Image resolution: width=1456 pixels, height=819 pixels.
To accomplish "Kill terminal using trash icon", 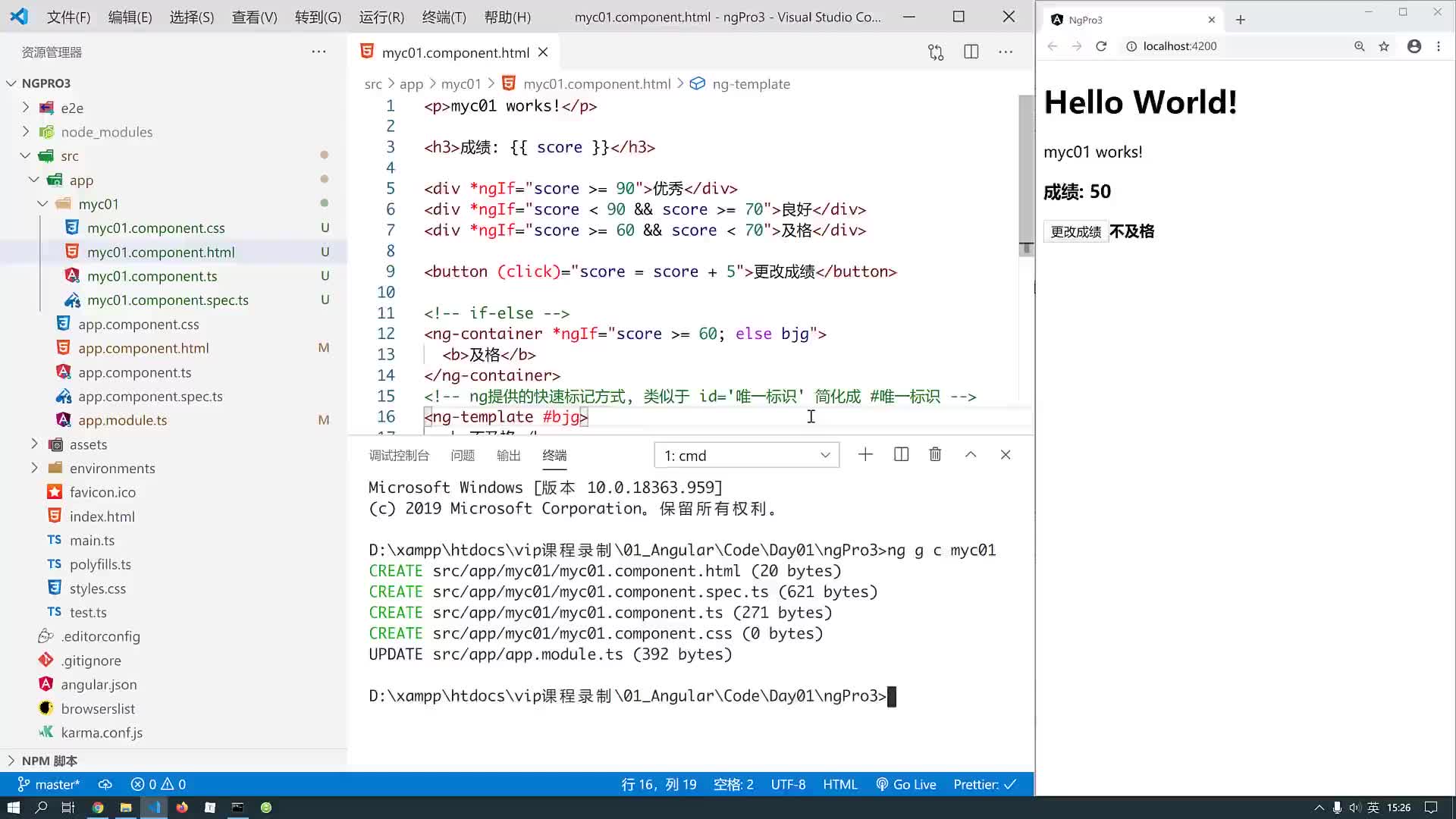I will tap(935, 454).
